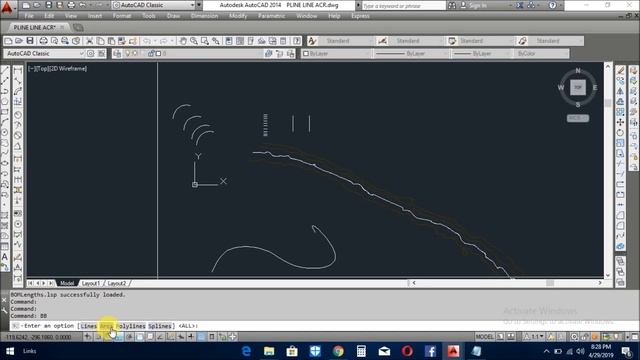This screenshot has height=360, width=640.
Task: Click the Table Style icon
Action: pos(452,41)
